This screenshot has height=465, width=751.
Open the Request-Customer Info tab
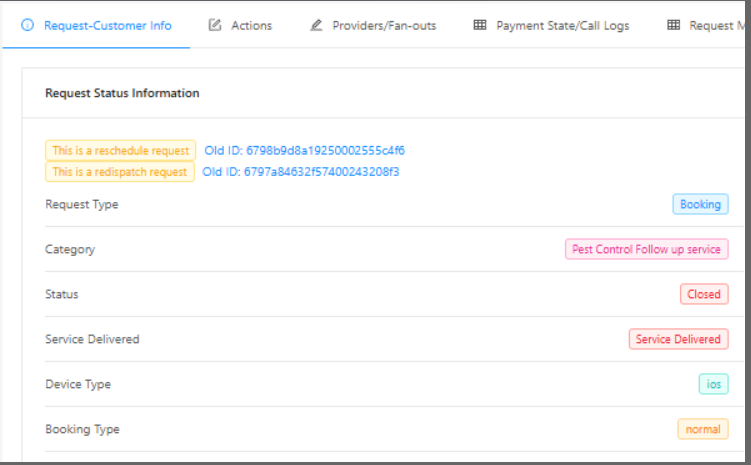[107, 25]
